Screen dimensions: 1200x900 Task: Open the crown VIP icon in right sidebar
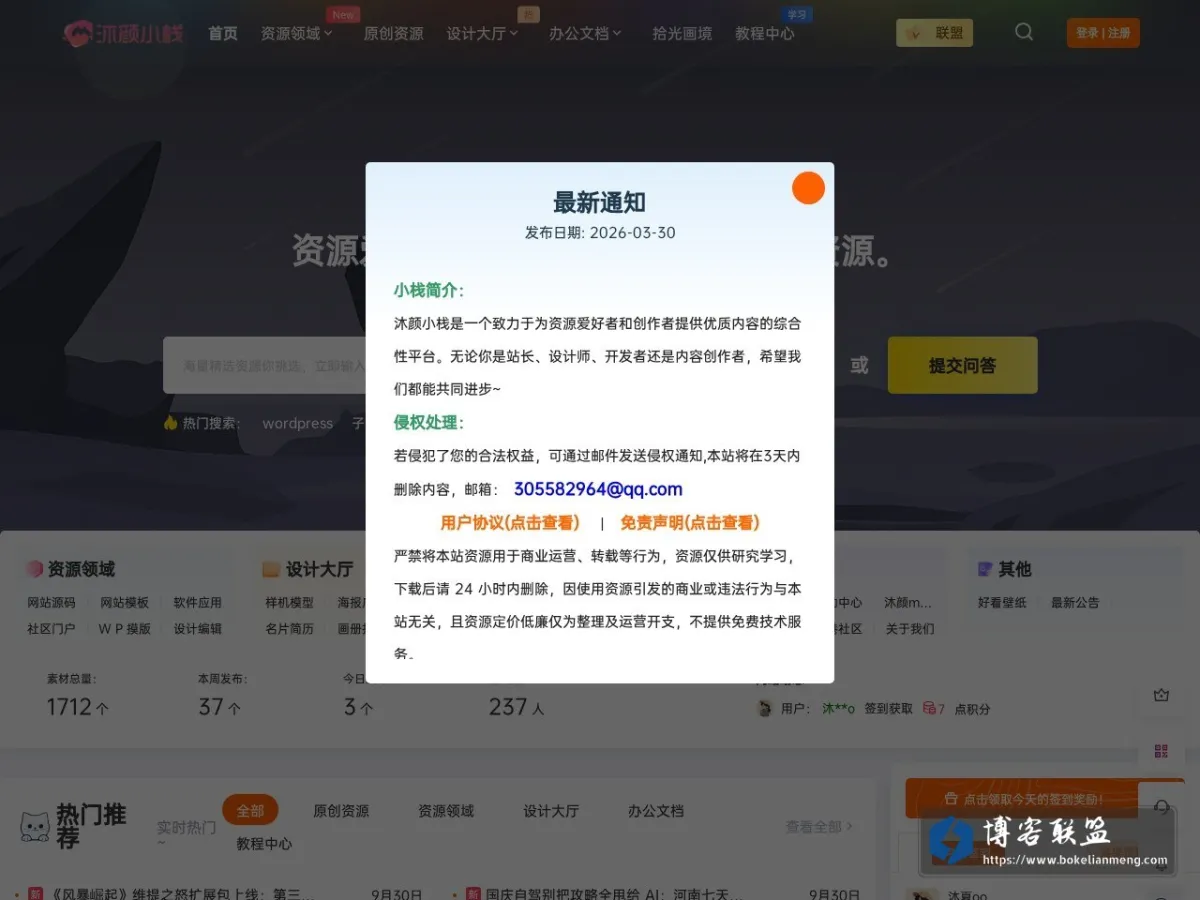[x=1161, y=695]
